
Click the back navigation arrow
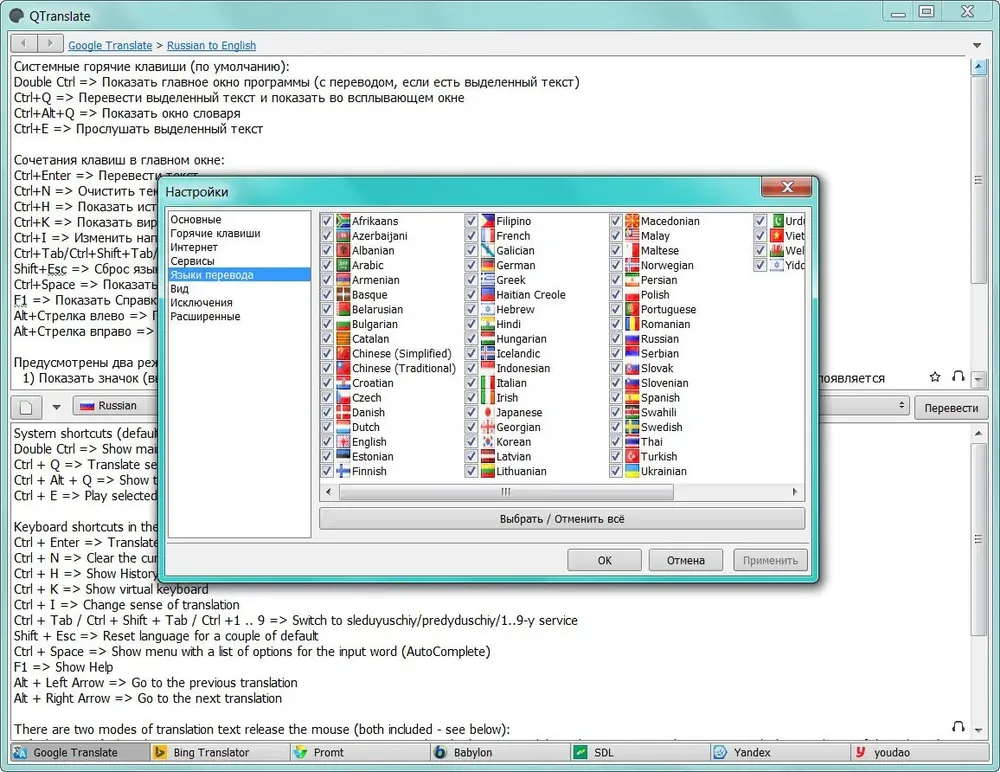[24, 43]
